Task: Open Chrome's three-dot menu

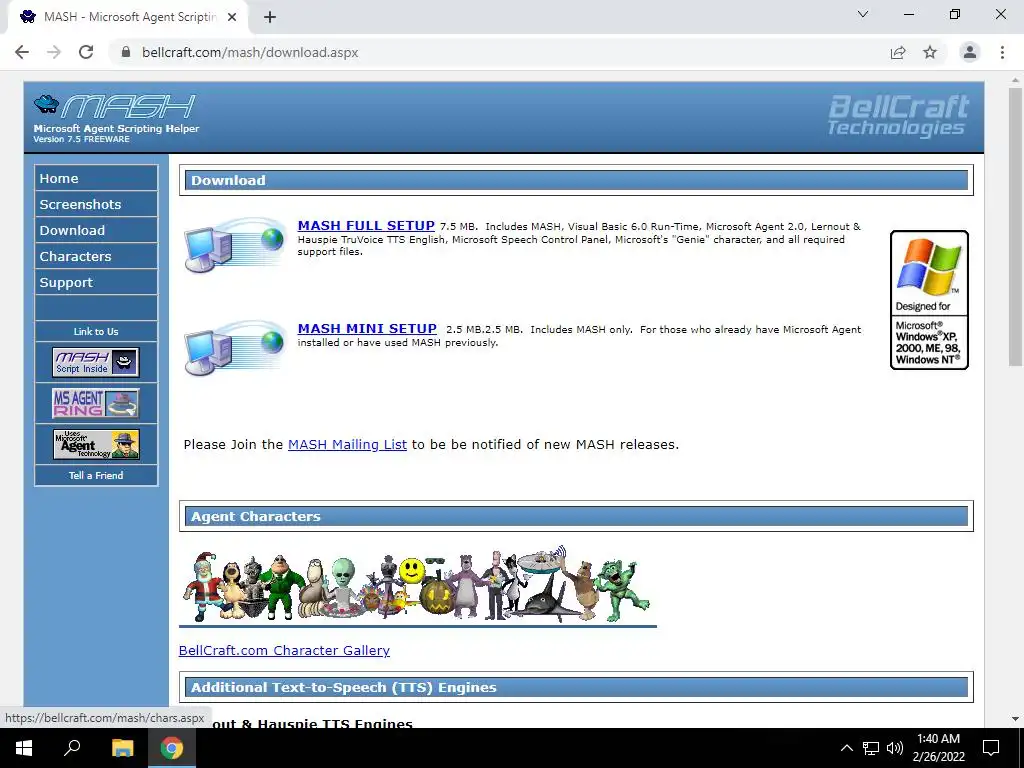Action: tap(1002, 52)
